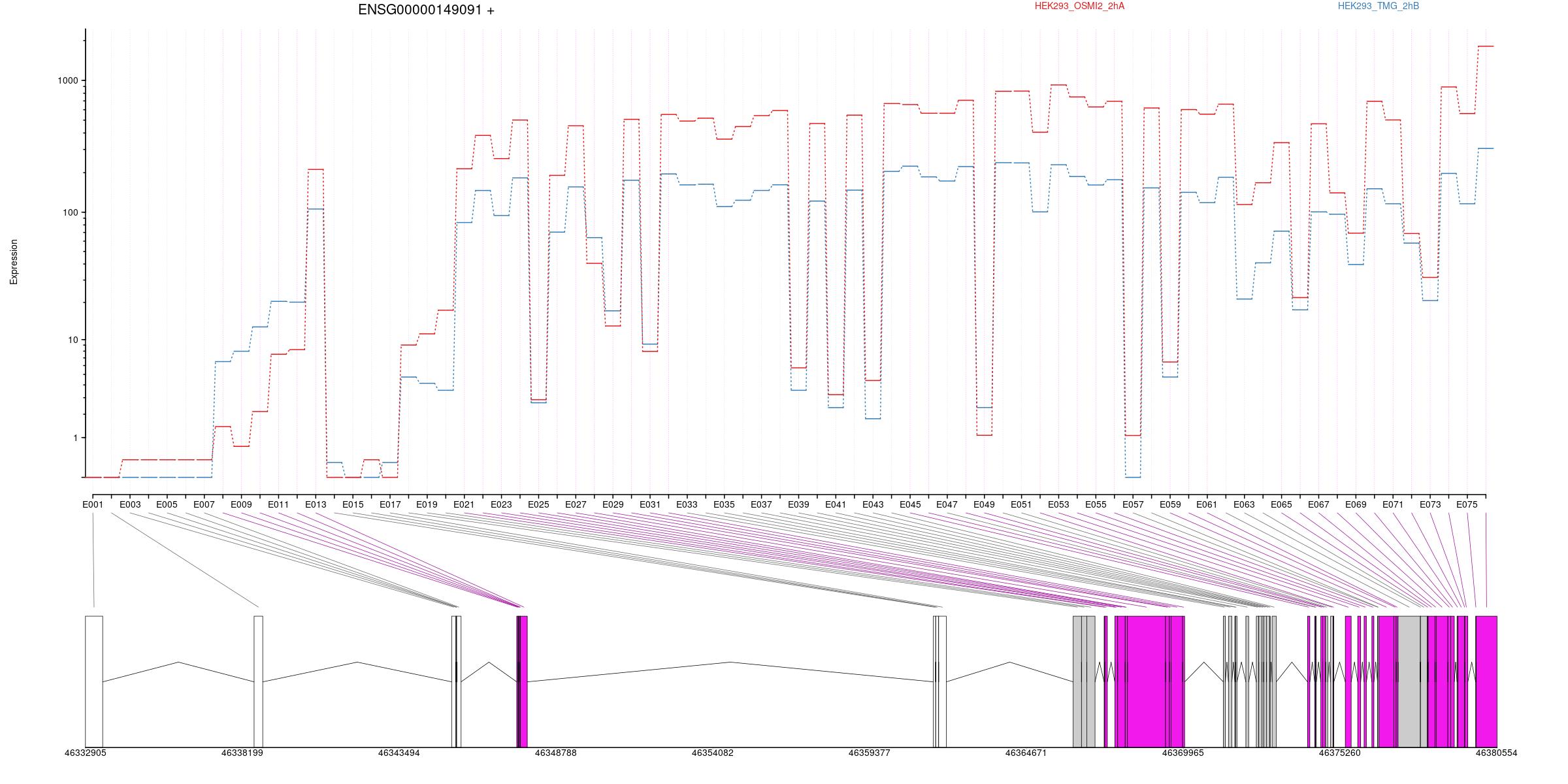Click exon label E045
This screenshot has height=784, width=1568.
[910, 504]
